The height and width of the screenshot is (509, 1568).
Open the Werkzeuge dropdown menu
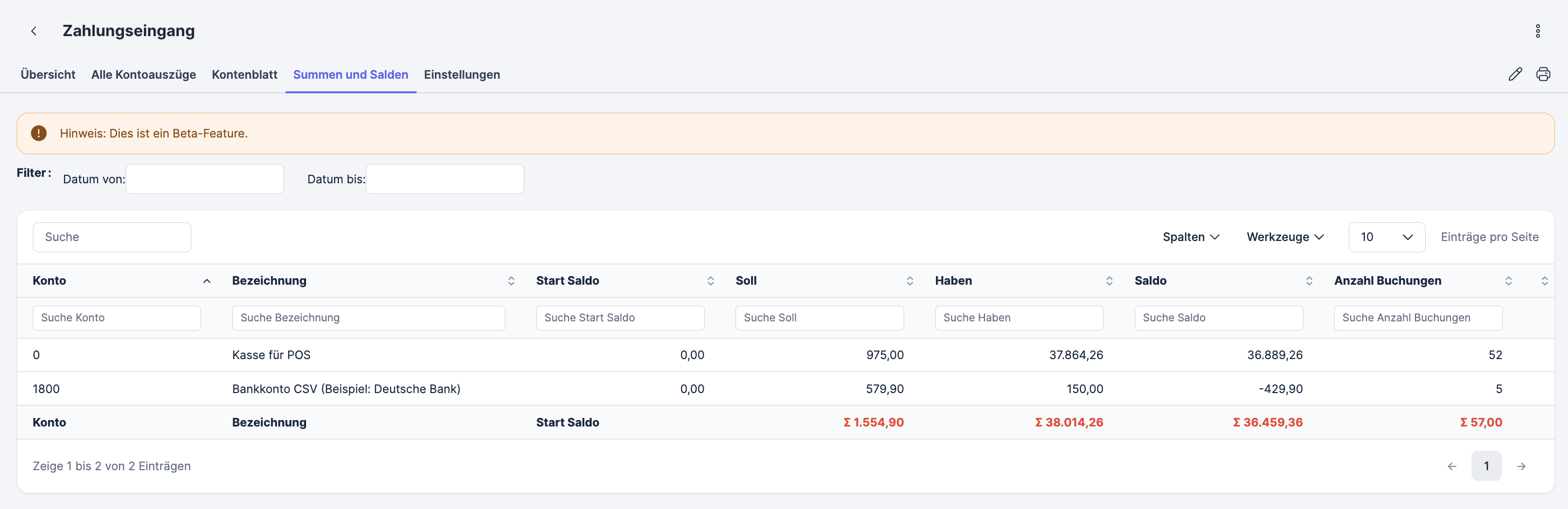[x=1285, y=237]
